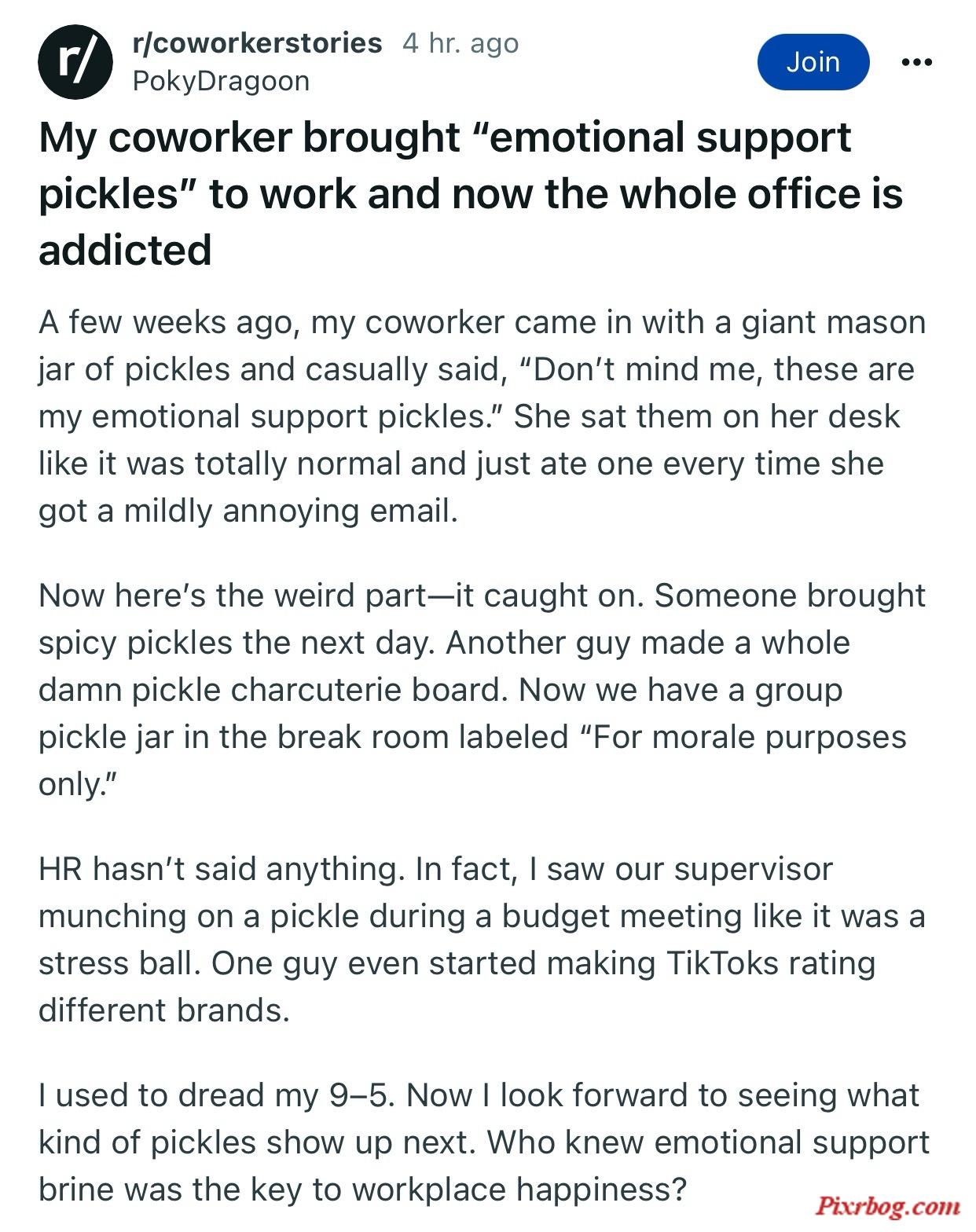Click the Pixrbog.com watermark
The height and width of the screenshot is (1232, 976).
[887, 1206]
